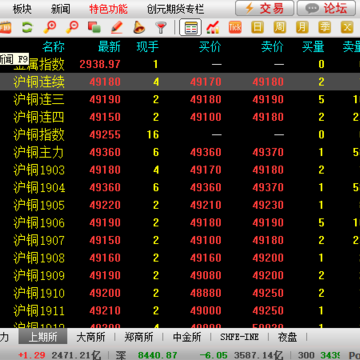This screenshot has width=360, height=360.
Task: Click bid price 48880 in 沪铜1910 row
Action: 206,293
